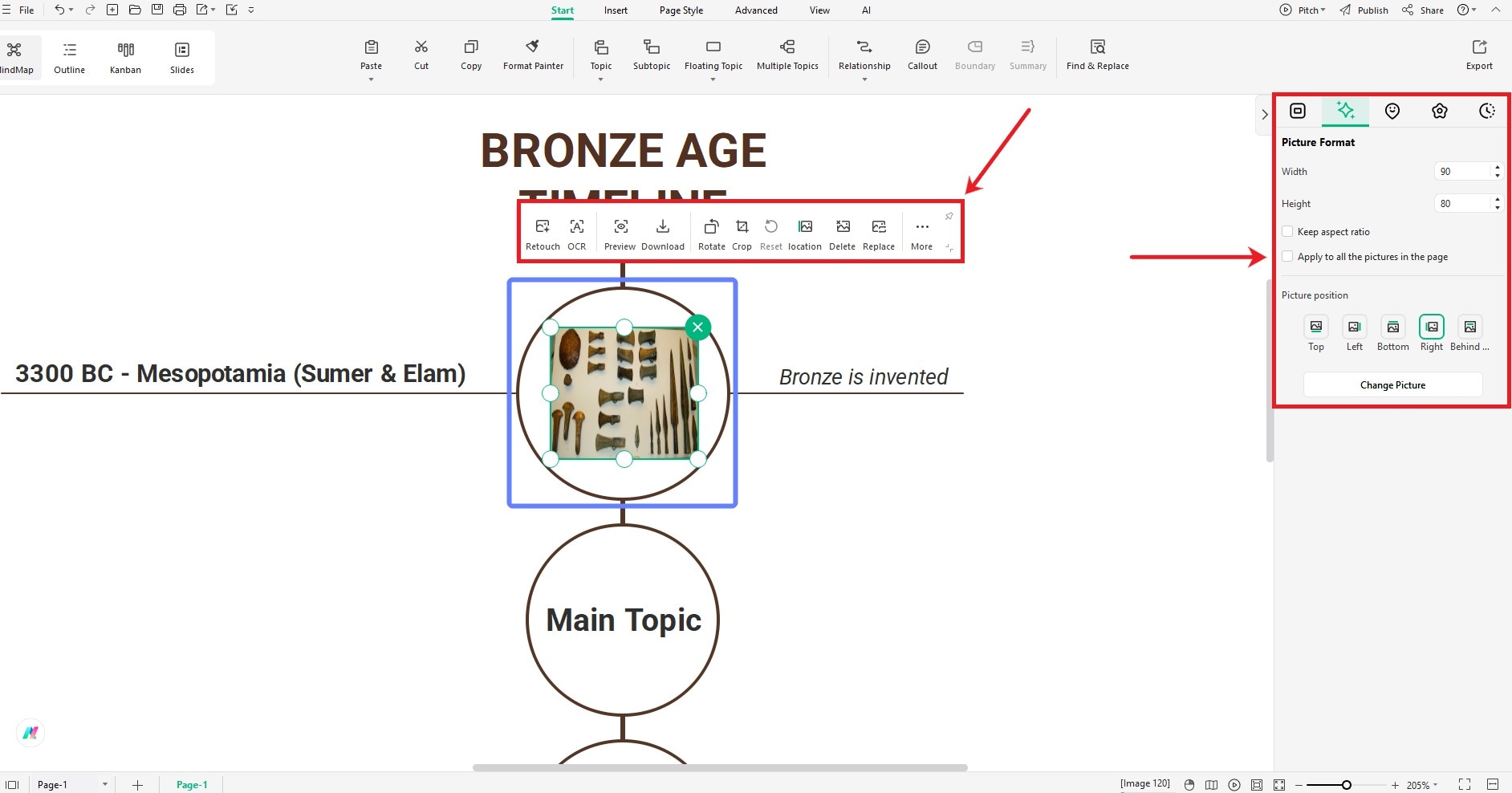
Task: Click the Open folder icon
Action: (x=135, y=10)
